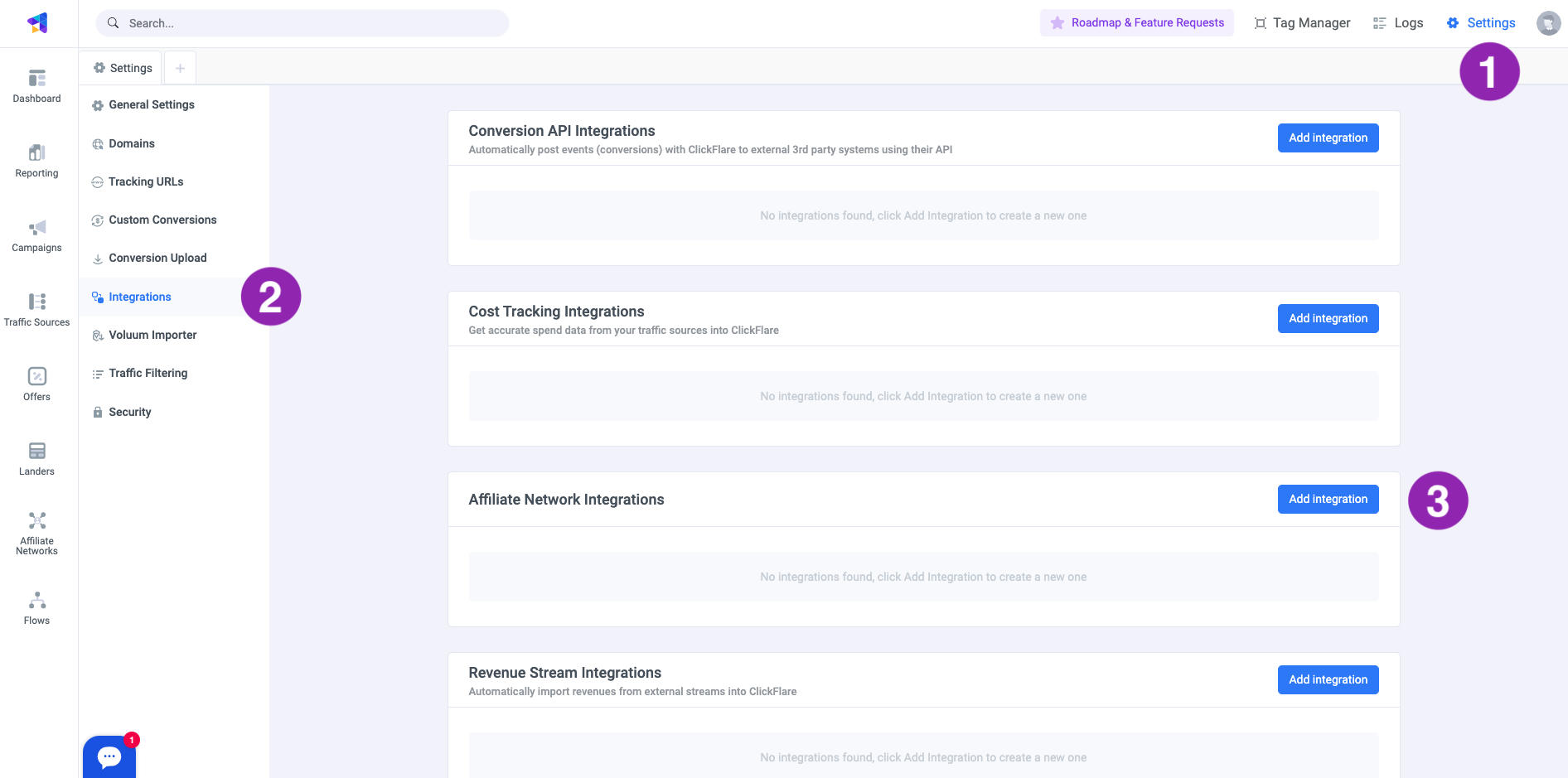Add a Revenue Stream integration
This screenshot has width=1568, height=778.
(x=1328, y=680)
